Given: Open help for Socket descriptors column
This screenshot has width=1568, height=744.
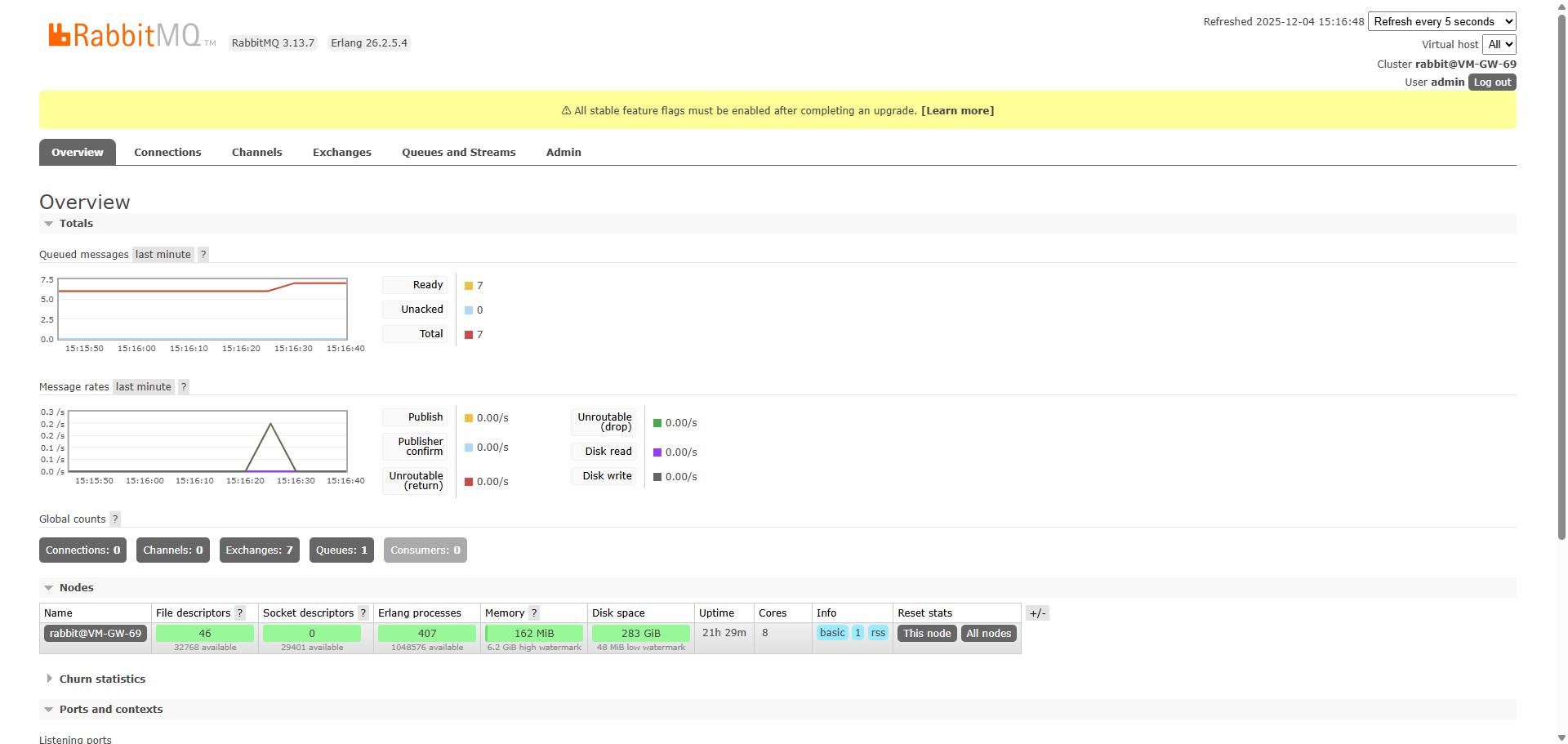Looking at the screenshot, I should (363, 613).
